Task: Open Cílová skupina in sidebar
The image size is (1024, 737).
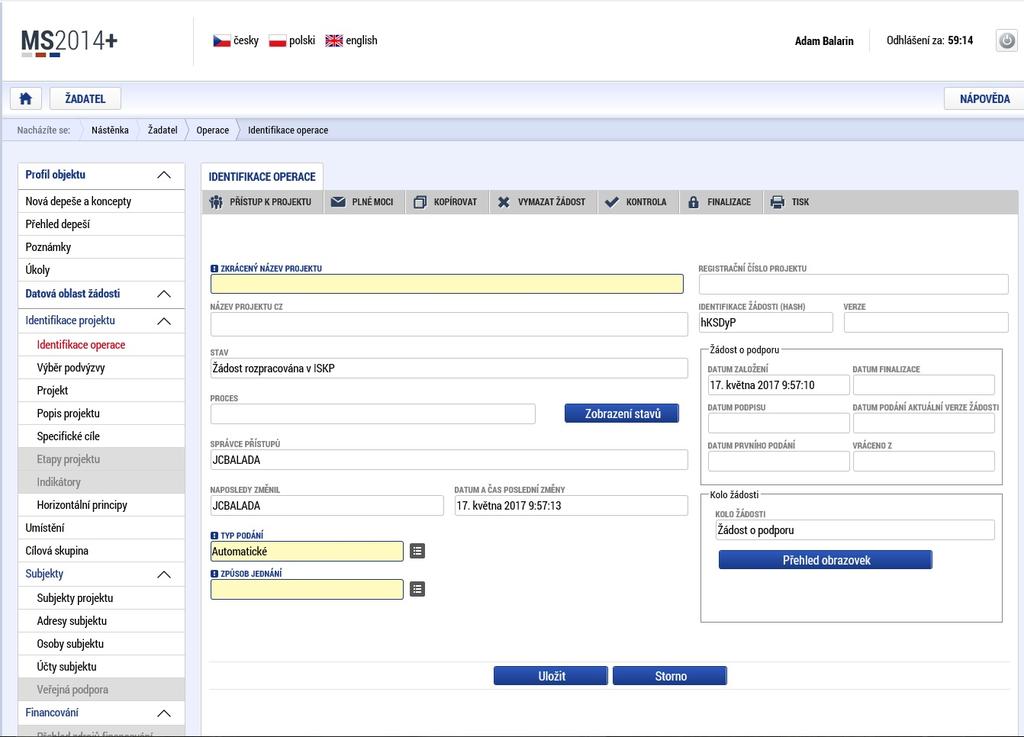Action: (101, 550)
